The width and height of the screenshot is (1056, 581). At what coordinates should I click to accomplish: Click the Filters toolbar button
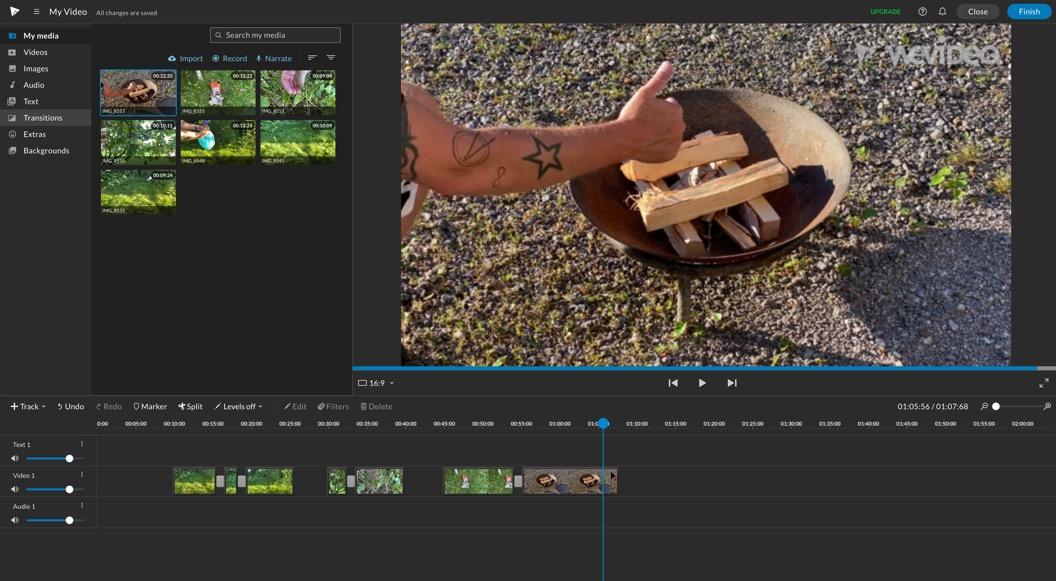[x=333, y=406]
